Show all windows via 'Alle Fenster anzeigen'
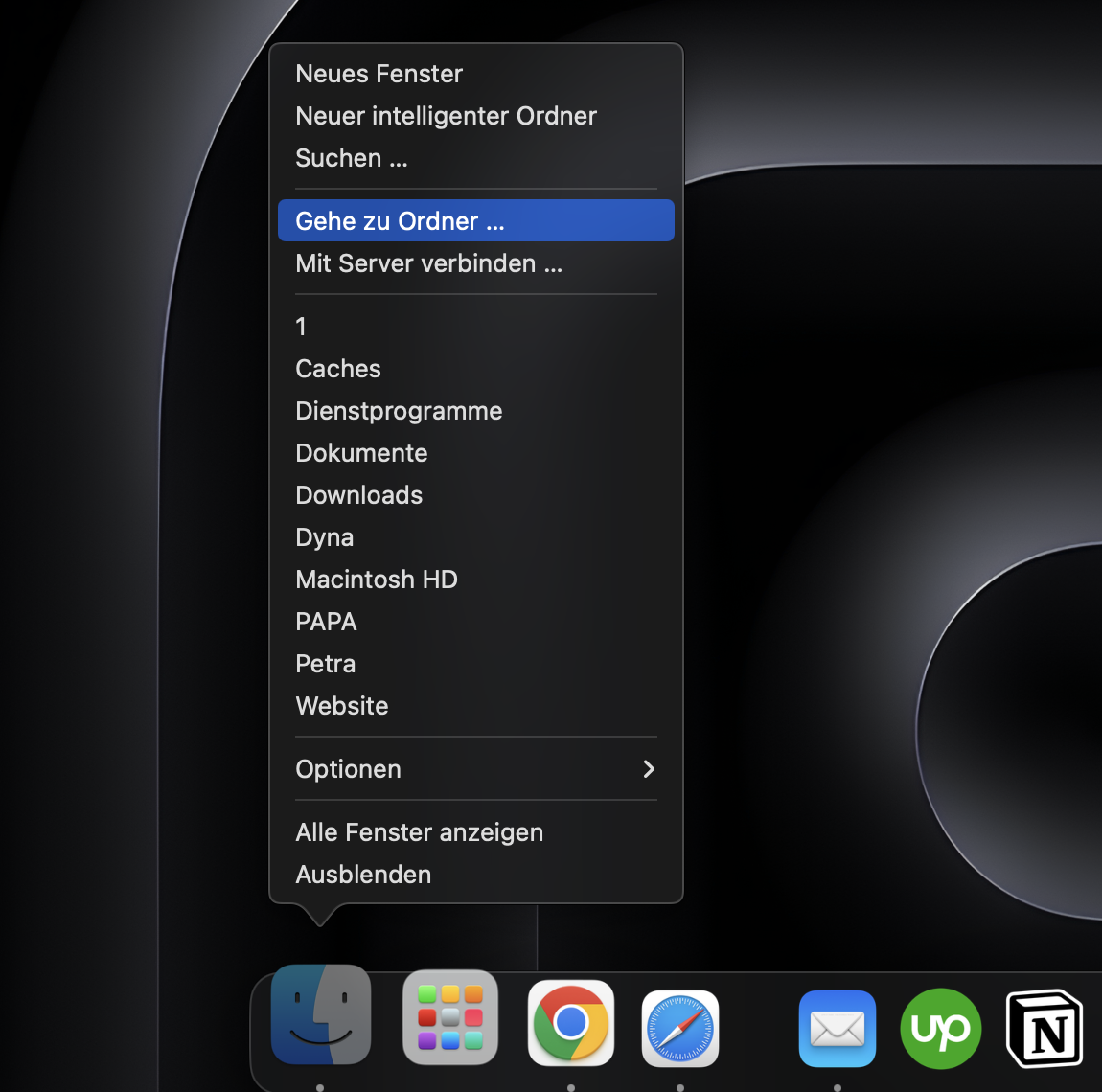Viewport: 1102px width, 1092px height. pyautogui.click(x=419, y=831)
